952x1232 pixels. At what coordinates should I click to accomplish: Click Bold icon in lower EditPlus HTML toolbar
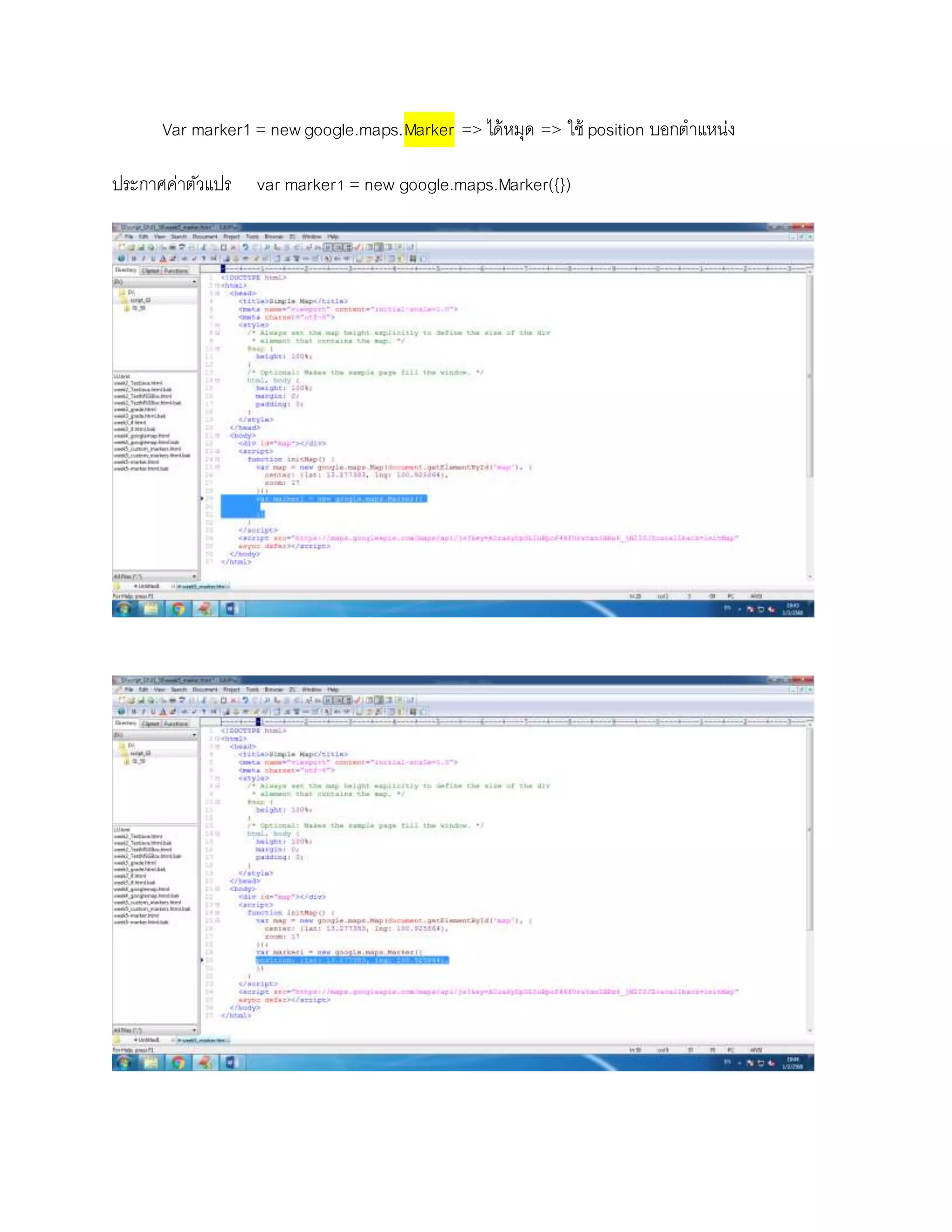pyautogui.click(x=134, y=711)
